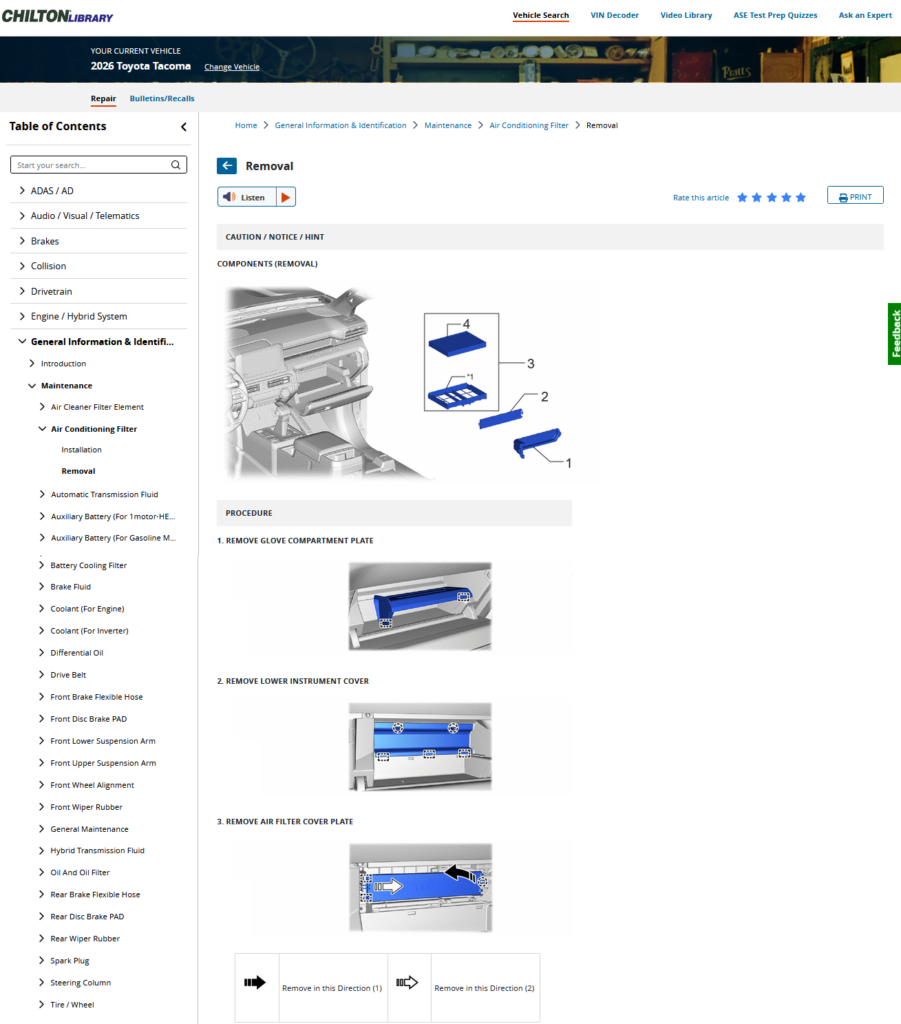Open ASE Test Prep Quizzes

pyautogui.click(x=775, y=15)
